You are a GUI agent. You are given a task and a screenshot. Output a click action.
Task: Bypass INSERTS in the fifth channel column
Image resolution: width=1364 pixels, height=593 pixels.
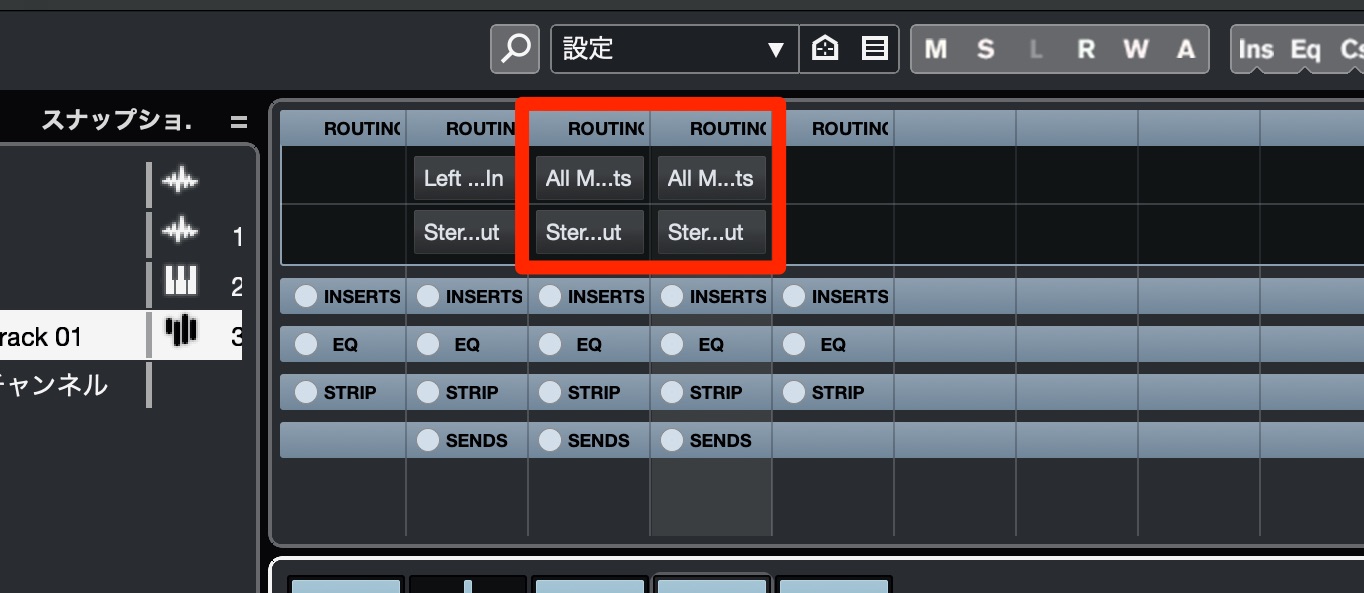[794, 296]
